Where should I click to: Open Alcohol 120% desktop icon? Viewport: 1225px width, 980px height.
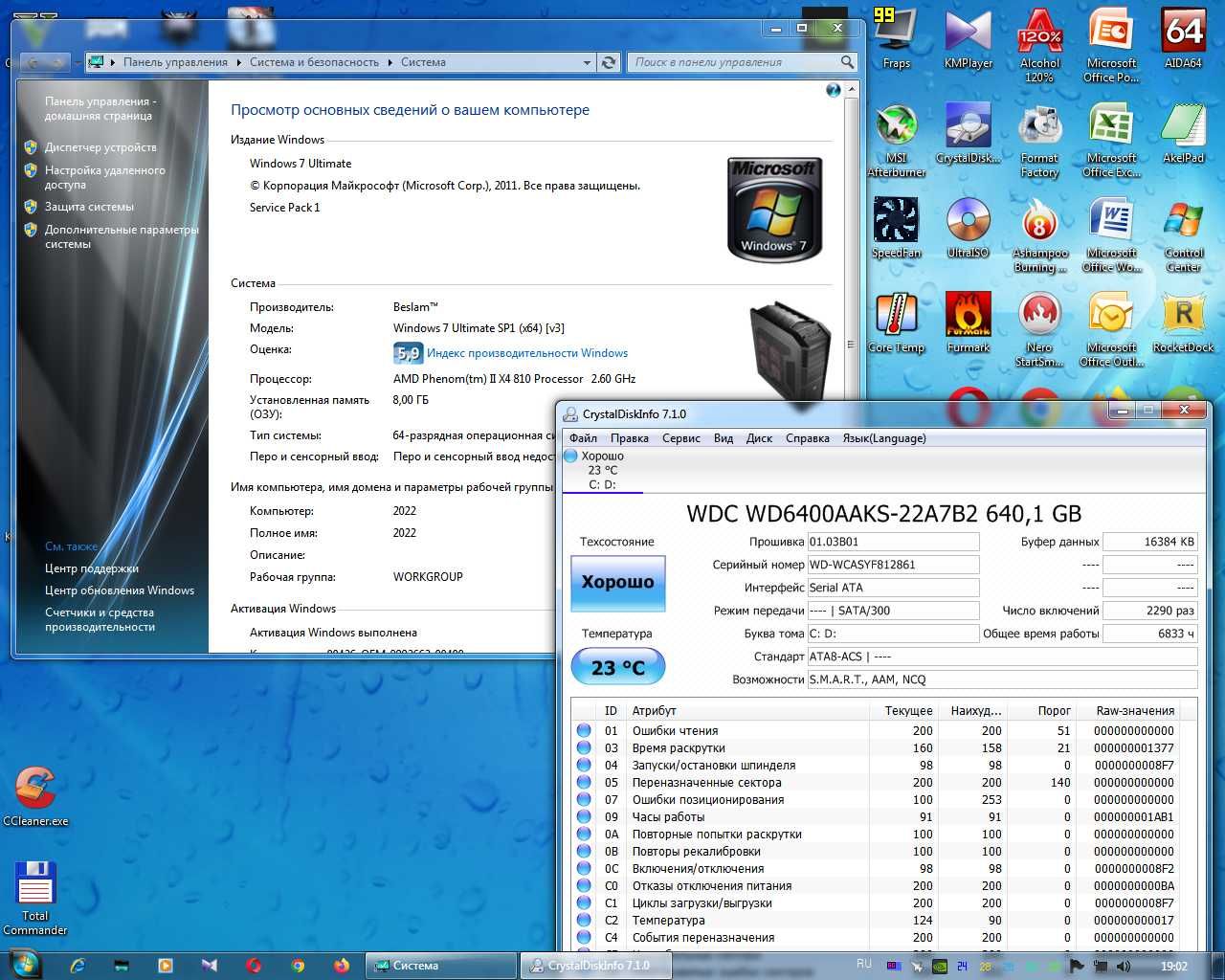coord(1039,44)
